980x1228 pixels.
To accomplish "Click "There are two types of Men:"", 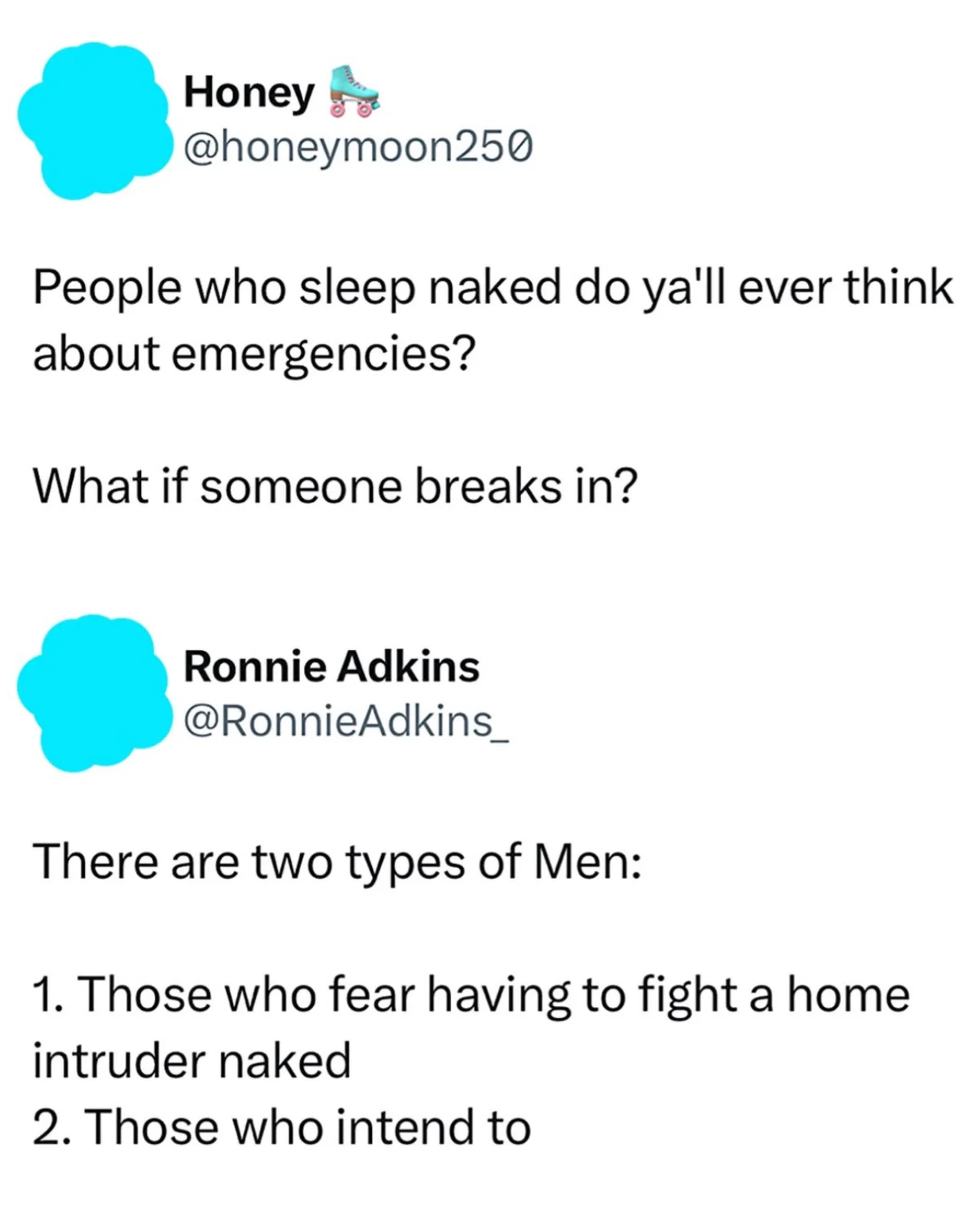I will [337, 860].
